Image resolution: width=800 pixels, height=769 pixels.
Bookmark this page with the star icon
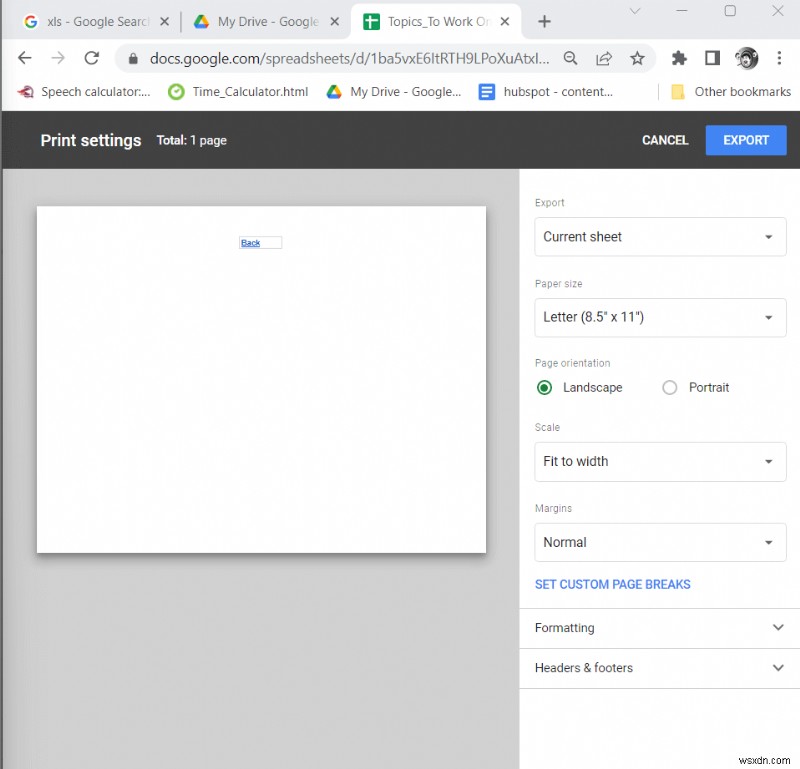pos(637,58)
